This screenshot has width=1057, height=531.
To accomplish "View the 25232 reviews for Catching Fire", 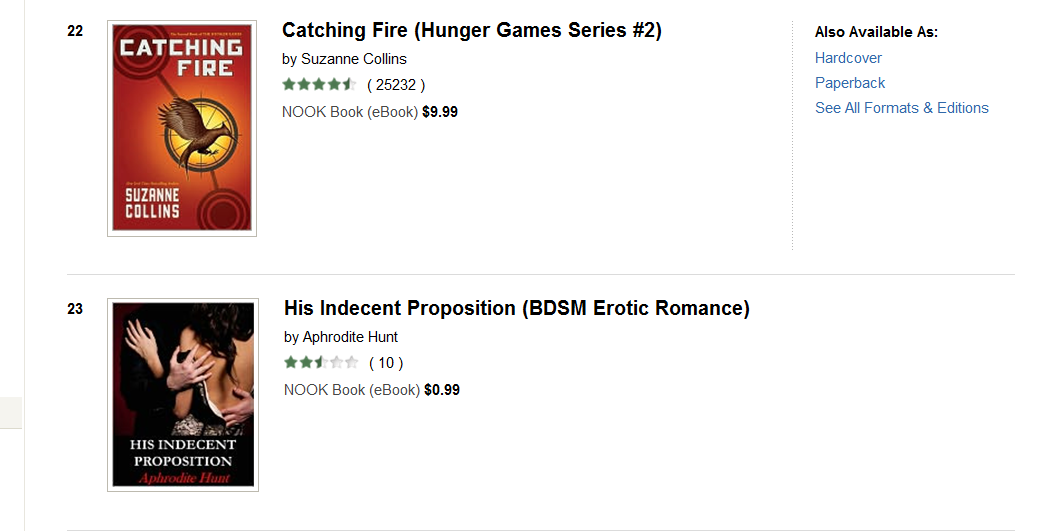I will [x=396, y=85].
